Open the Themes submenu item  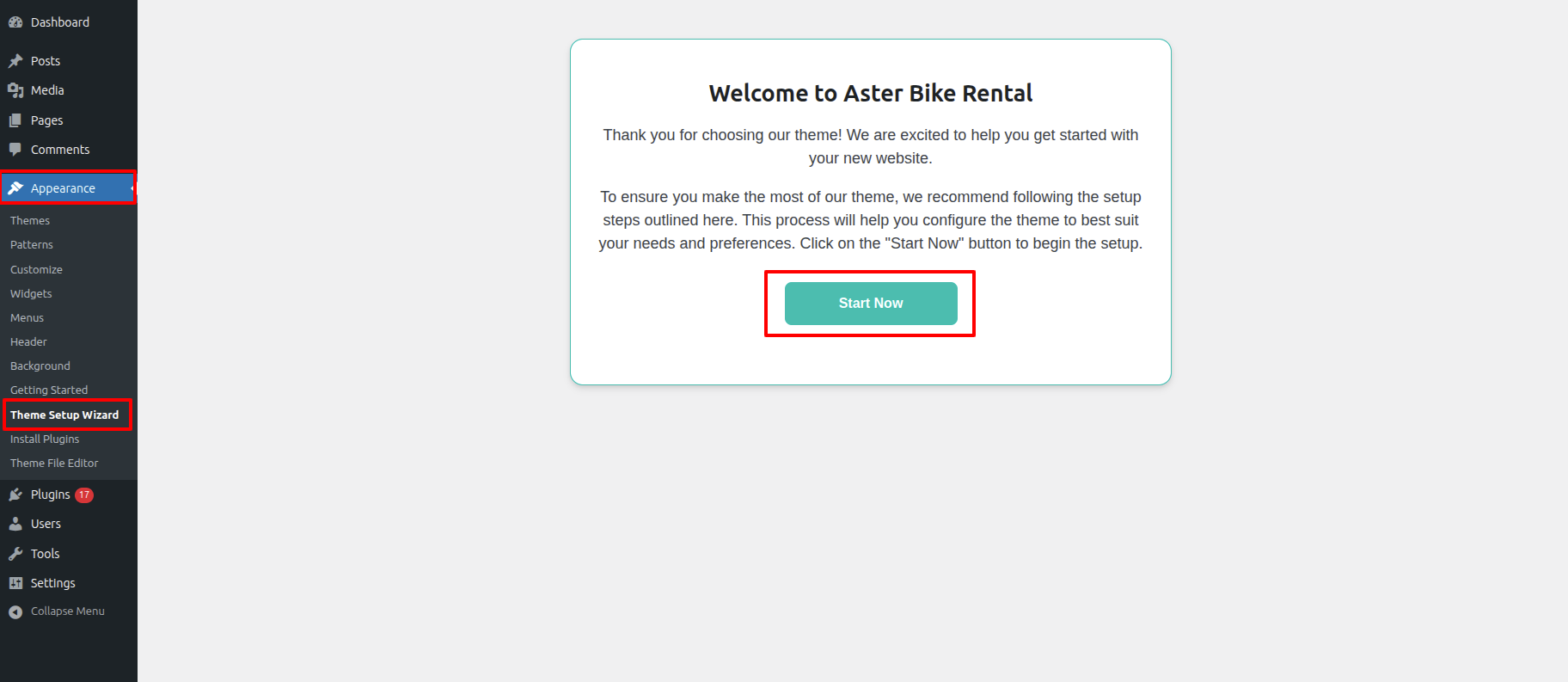click(30, 221)
